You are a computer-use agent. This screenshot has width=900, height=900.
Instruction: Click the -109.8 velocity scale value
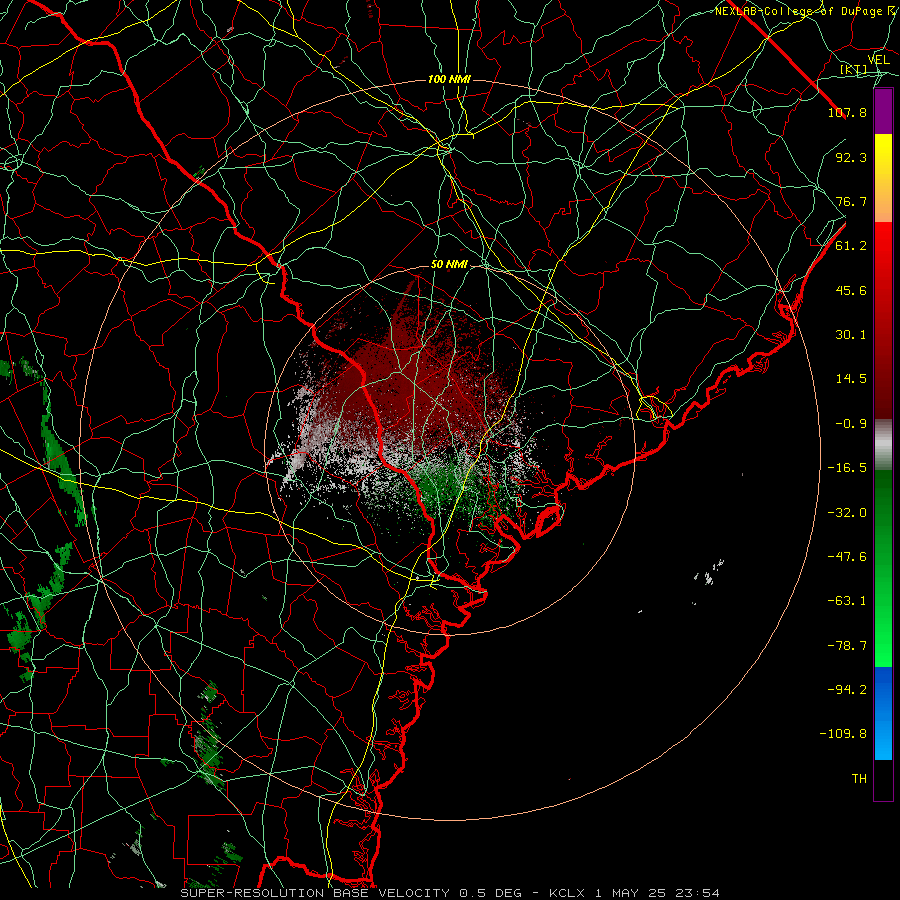point(843,734)
